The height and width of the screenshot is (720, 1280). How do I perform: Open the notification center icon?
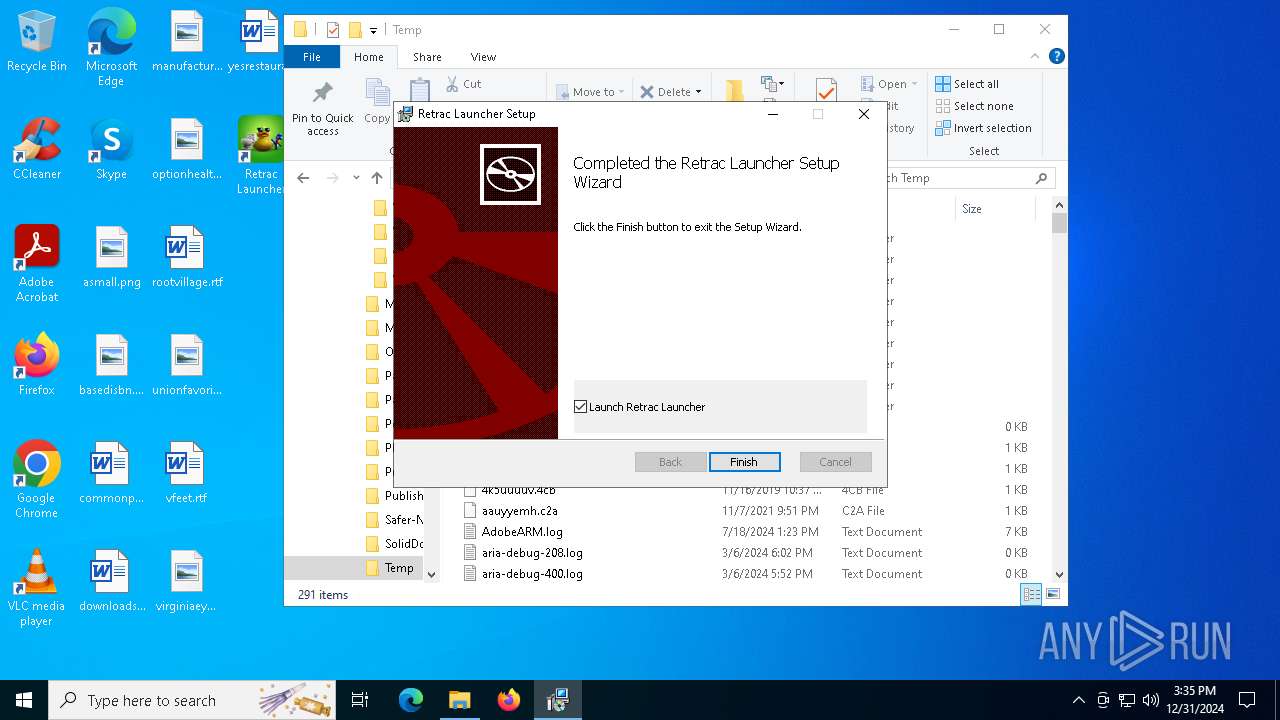[x=1247, y=700]
